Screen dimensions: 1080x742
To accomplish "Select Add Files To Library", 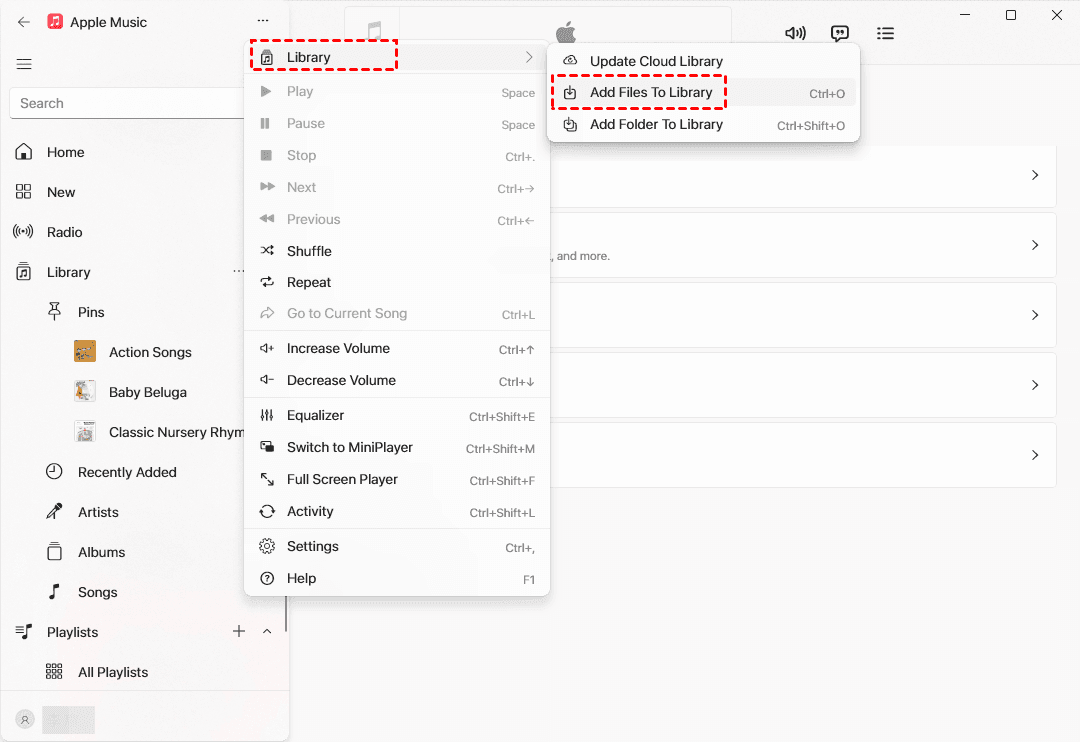I will [x=703, y=93].
